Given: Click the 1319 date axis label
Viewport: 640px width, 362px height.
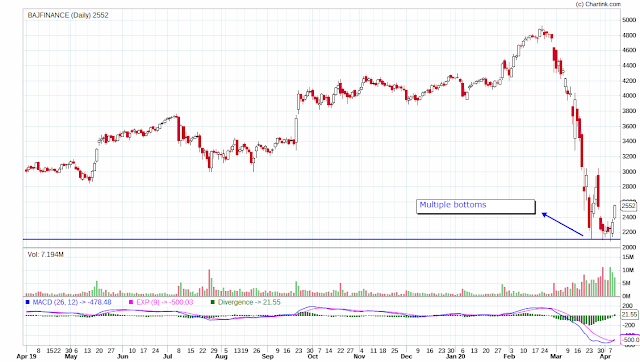Looking at the screenshot, I should [241, 351].
